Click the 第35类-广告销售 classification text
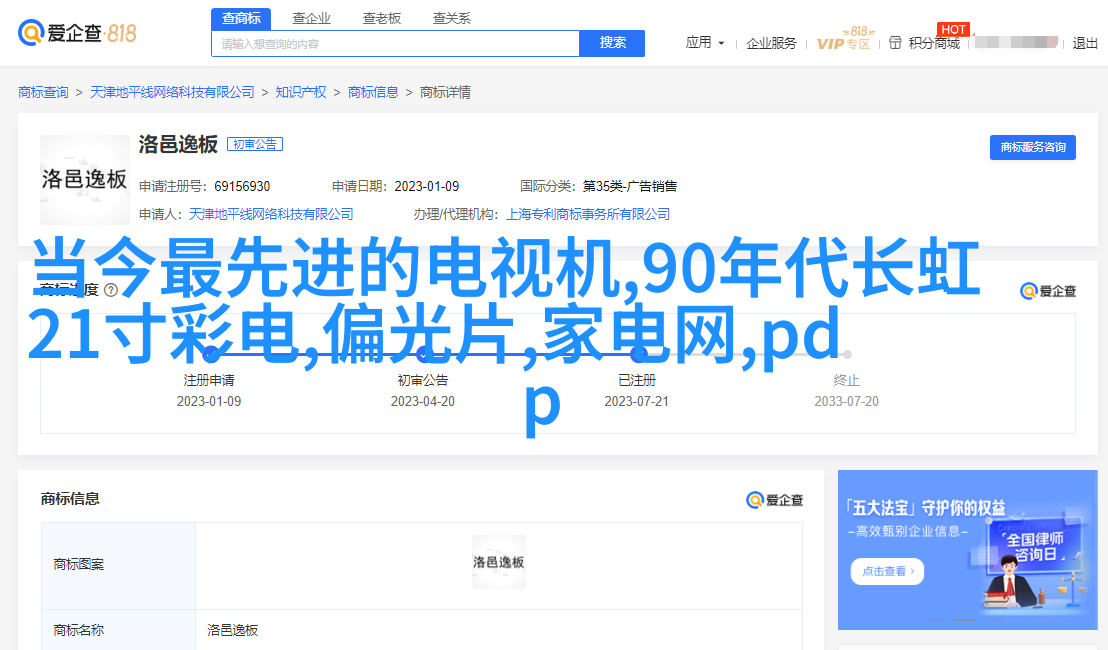This screenshot has width=1108, height=650. pos(630,187)
